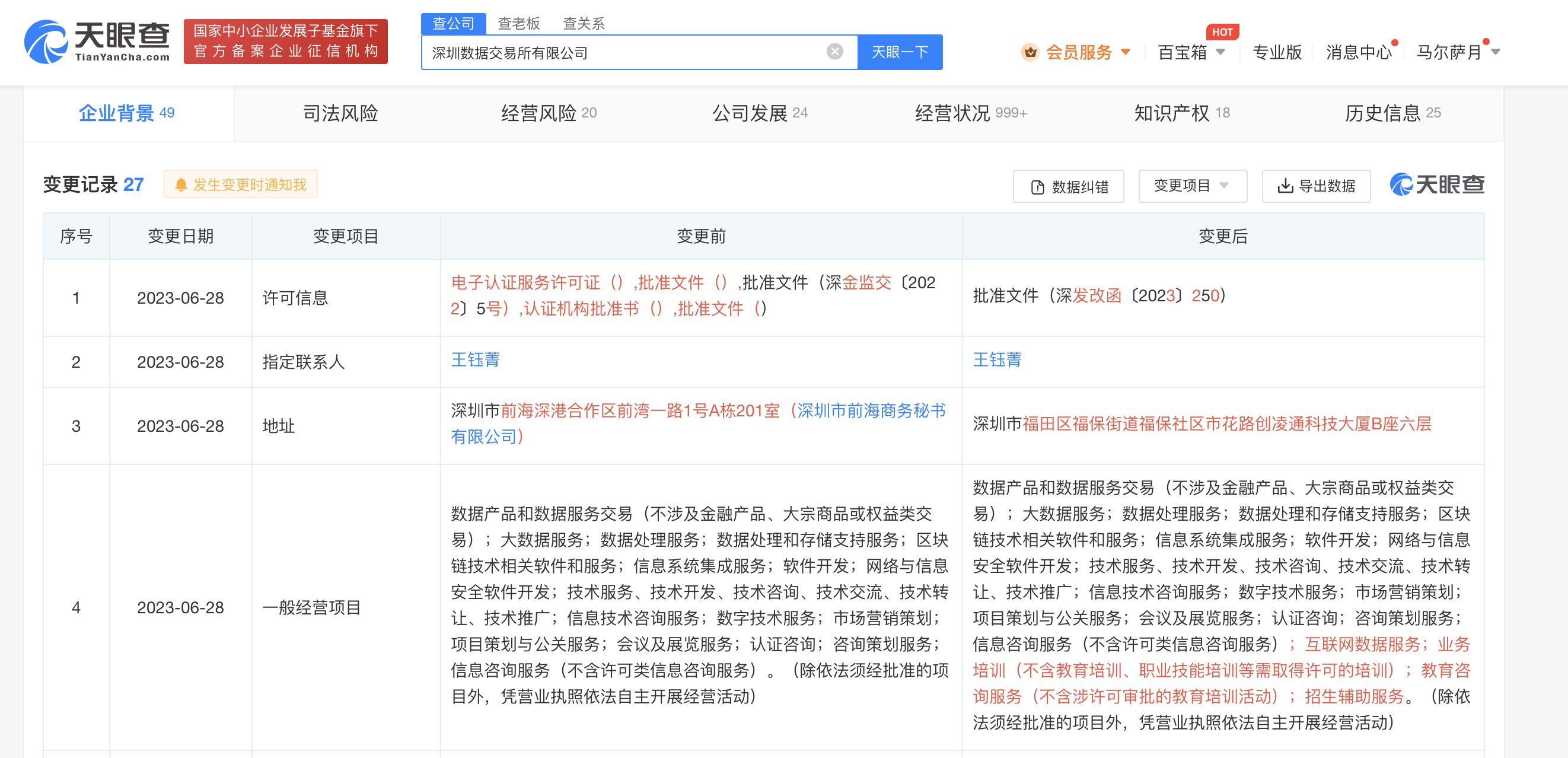1568x758 pixels.
Task: Switch to the 查关系 search tab
Action: click(x=583, y=23)
